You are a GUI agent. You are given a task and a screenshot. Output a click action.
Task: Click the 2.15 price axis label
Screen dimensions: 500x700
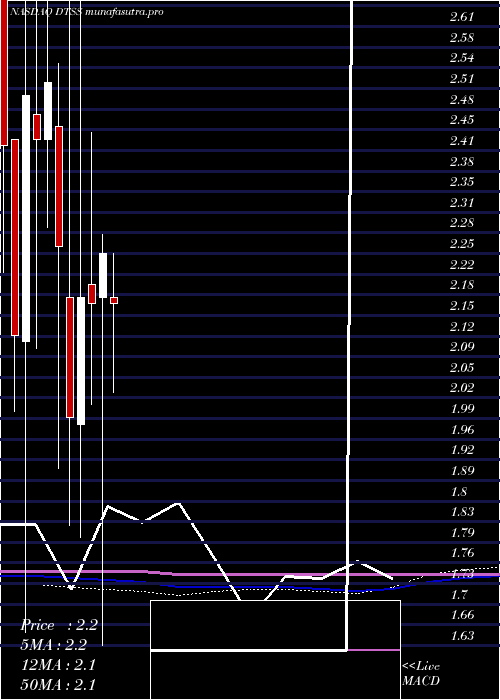462,305
